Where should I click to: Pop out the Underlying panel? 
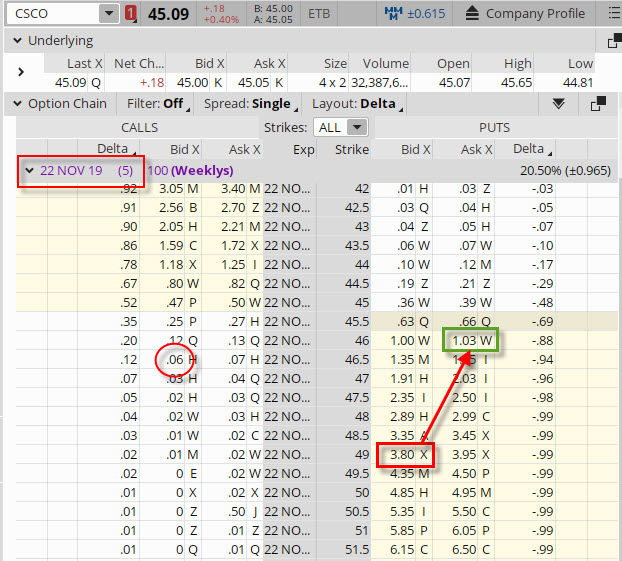613,41
